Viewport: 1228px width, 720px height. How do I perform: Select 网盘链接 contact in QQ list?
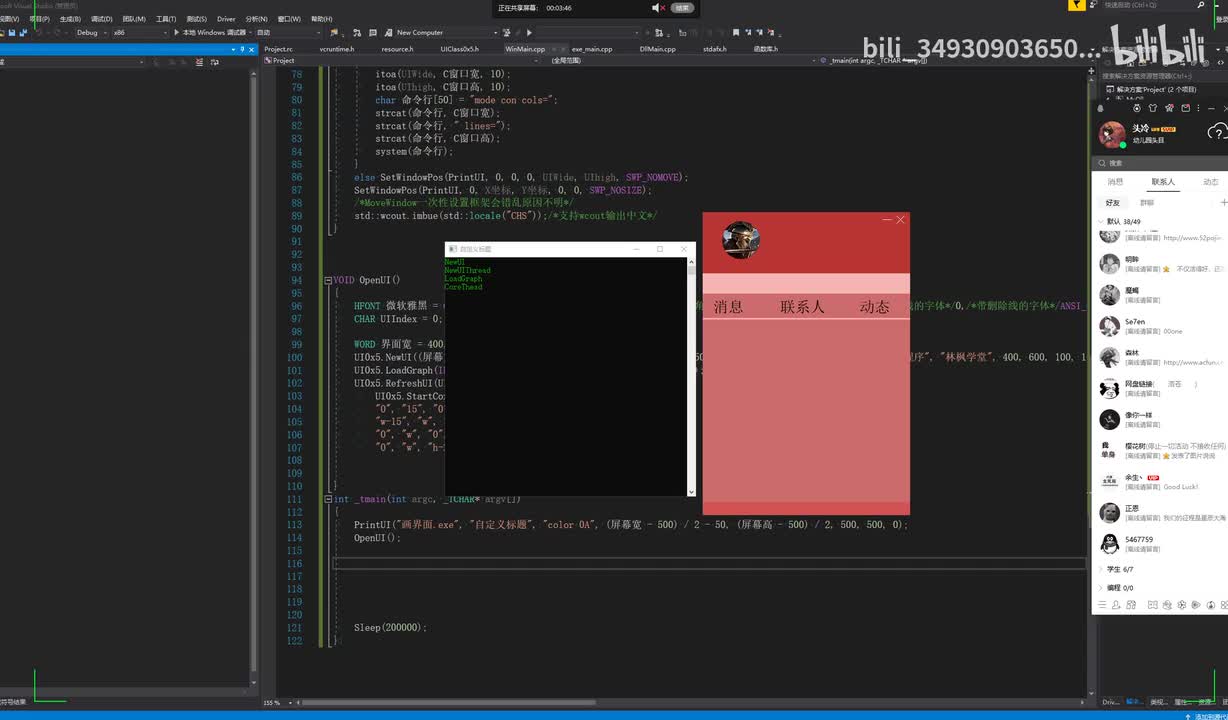pyautogui.click(x=1160, y=388)
